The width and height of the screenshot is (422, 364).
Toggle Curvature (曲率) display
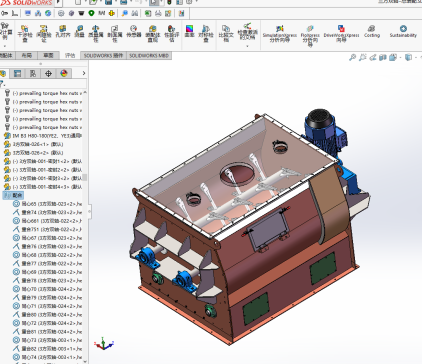189,31
